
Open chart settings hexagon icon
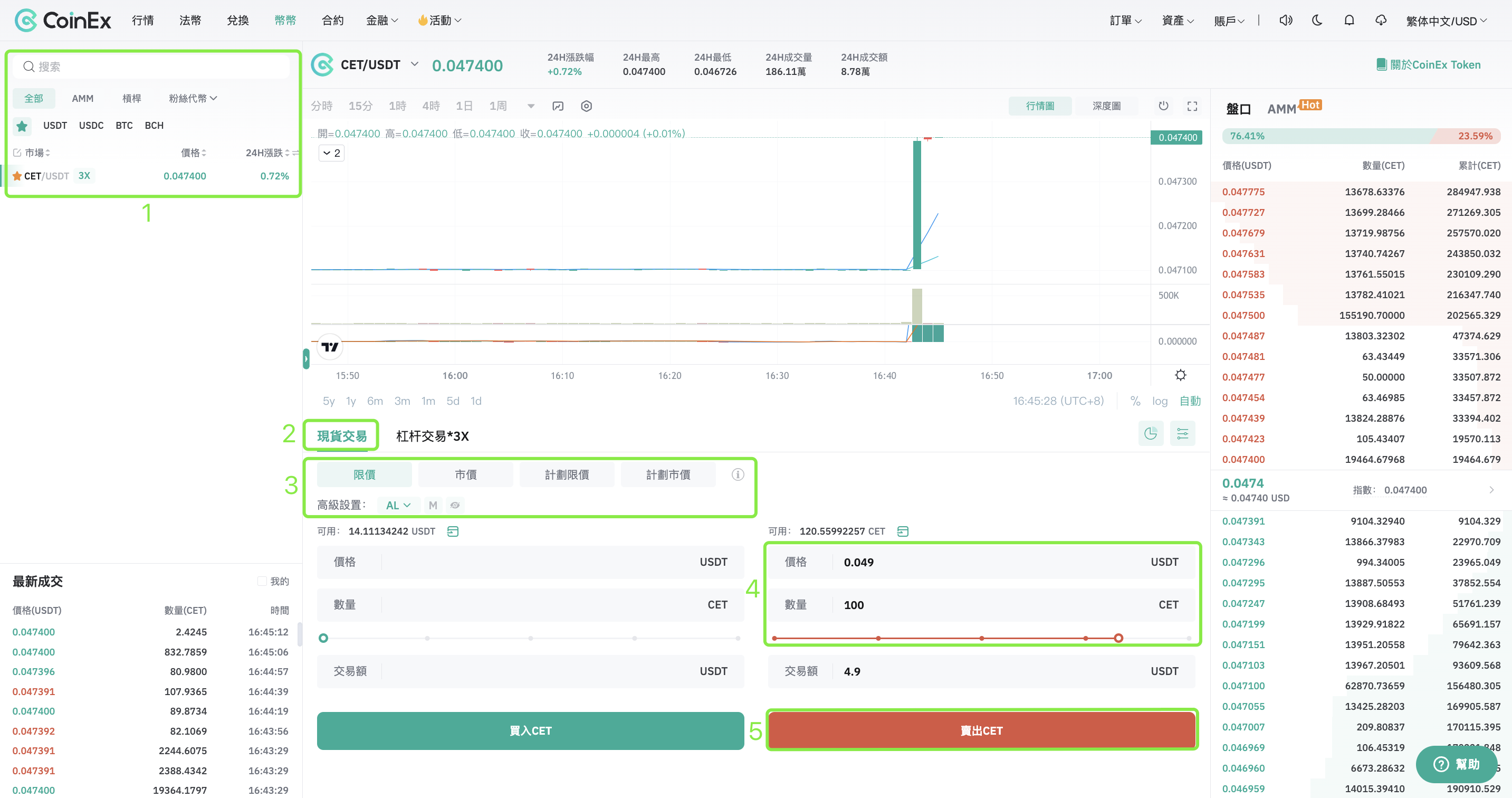coord(586,106)
